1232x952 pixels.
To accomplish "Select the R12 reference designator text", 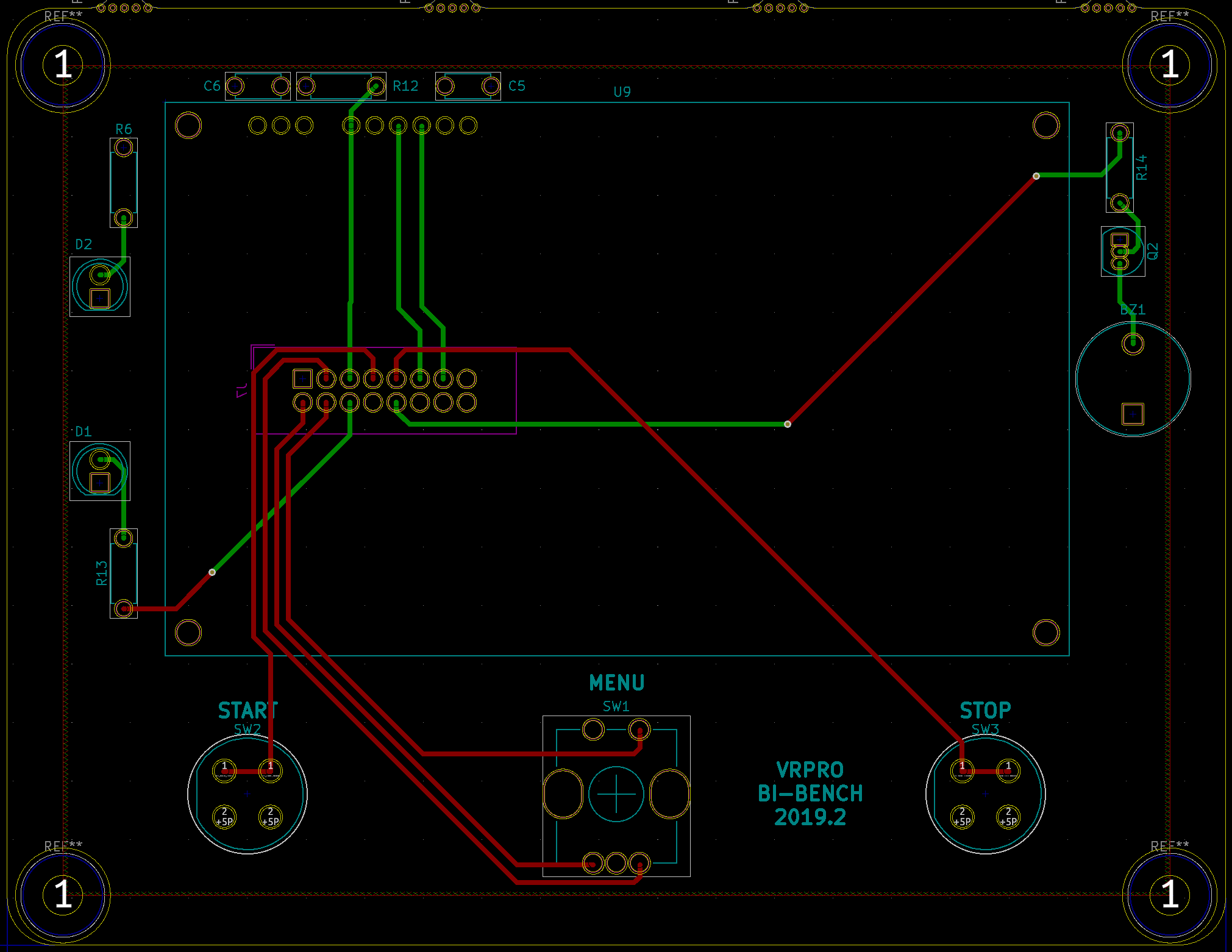I will 405,86.
